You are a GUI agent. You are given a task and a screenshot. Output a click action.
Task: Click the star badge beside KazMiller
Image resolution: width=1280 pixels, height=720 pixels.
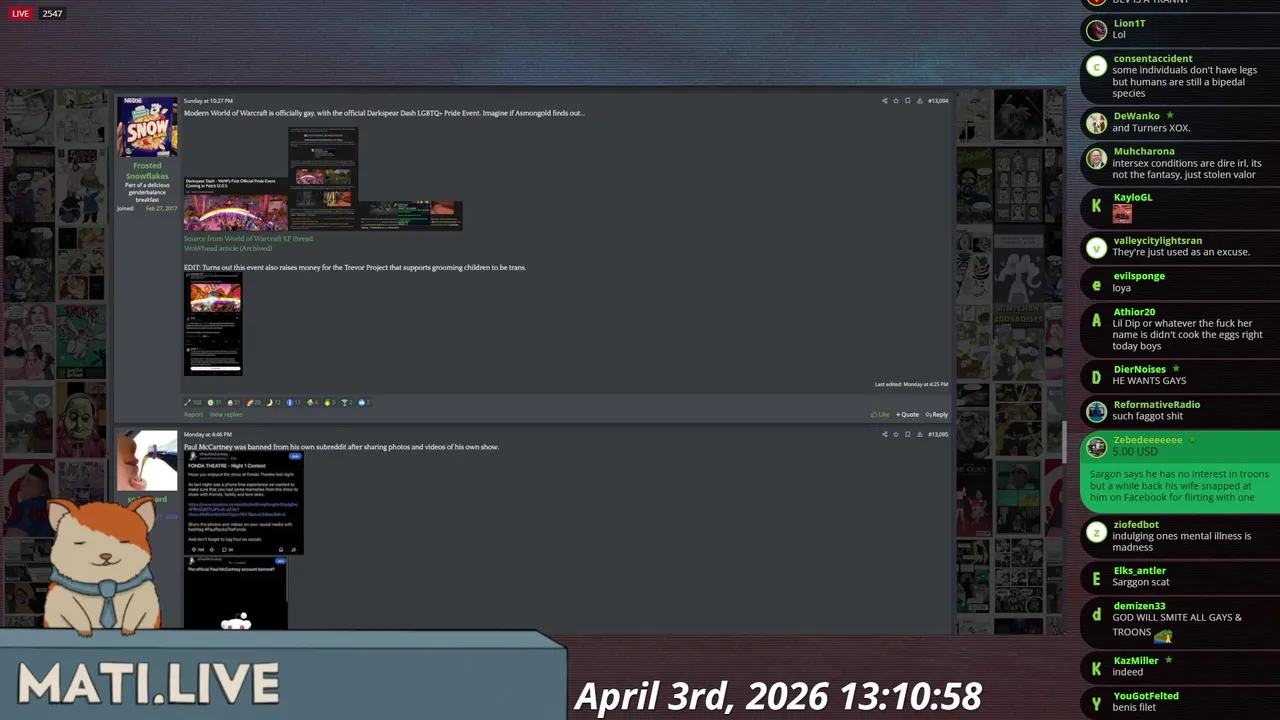click(x=1168, y=660)
